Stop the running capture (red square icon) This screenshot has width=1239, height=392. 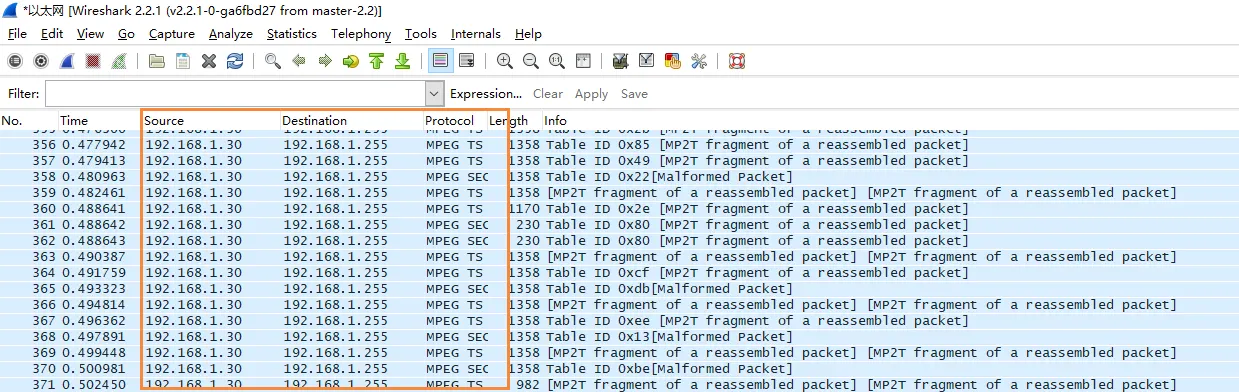93,61
